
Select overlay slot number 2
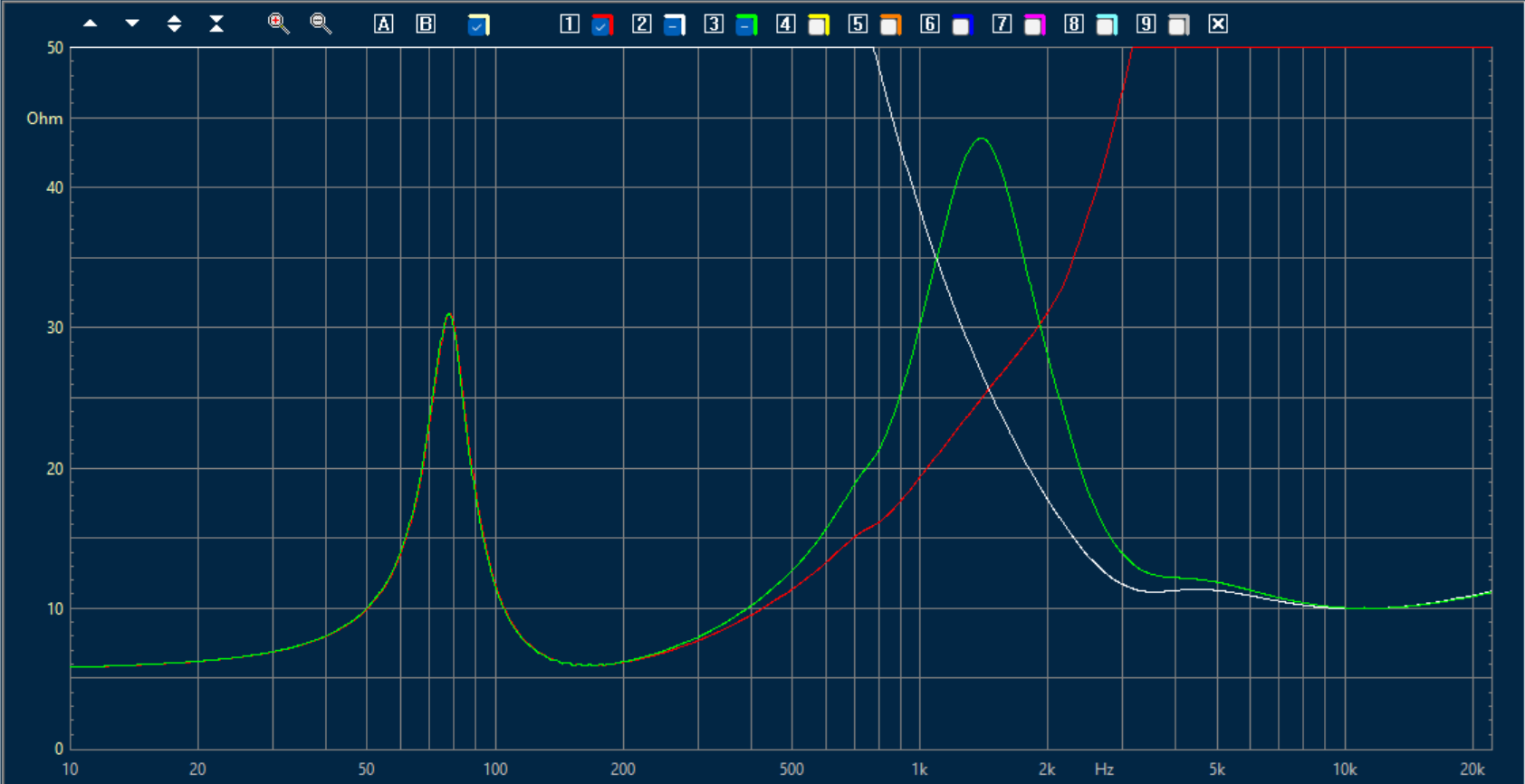point(642,24)
